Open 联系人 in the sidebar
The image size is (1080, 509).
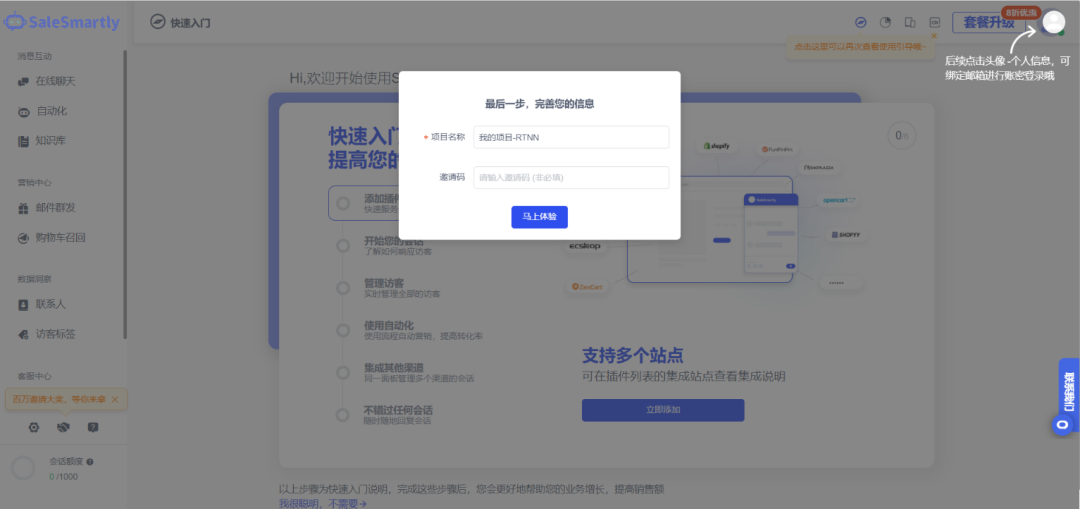coord(42,304)
